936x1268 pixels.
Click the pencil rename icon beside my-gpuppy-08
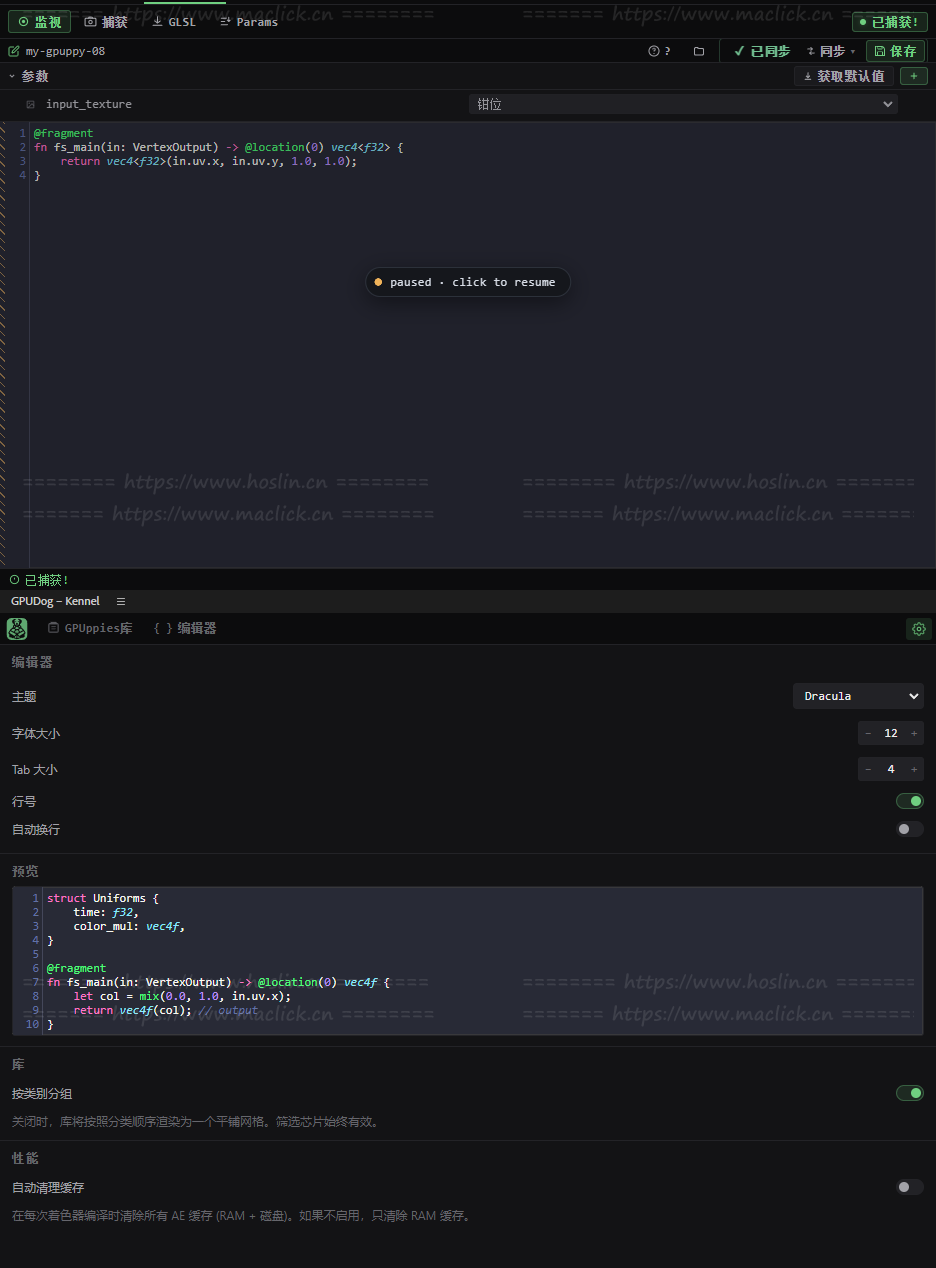(14, 51)
